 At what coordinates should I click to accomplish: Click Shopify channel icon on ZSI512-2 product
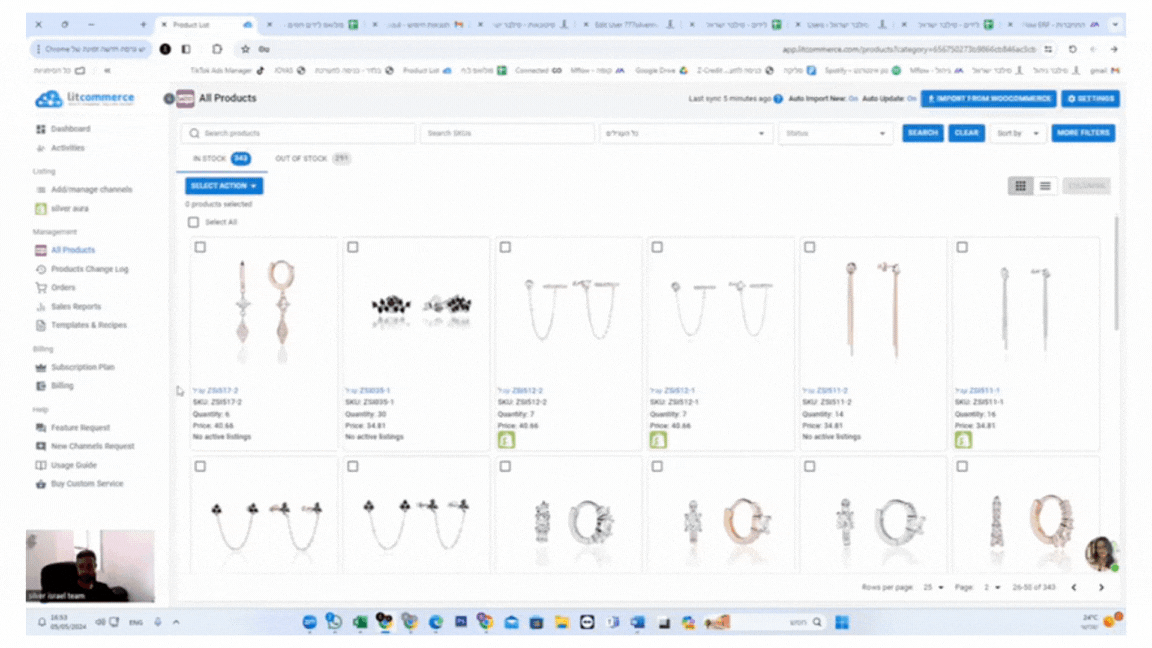click(505, 440)
